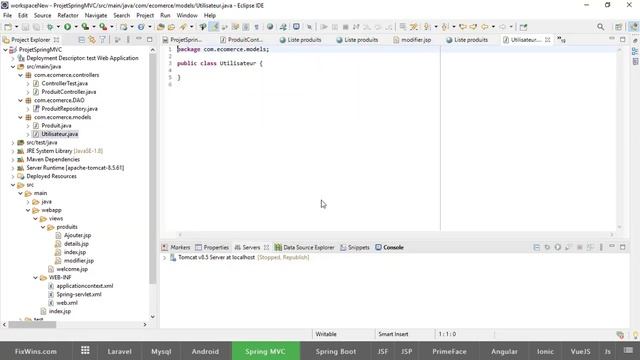The width and height of the screenshot is (640, 360).
Task: Collapse the WEB-INF folder
Action: (36, 278)
